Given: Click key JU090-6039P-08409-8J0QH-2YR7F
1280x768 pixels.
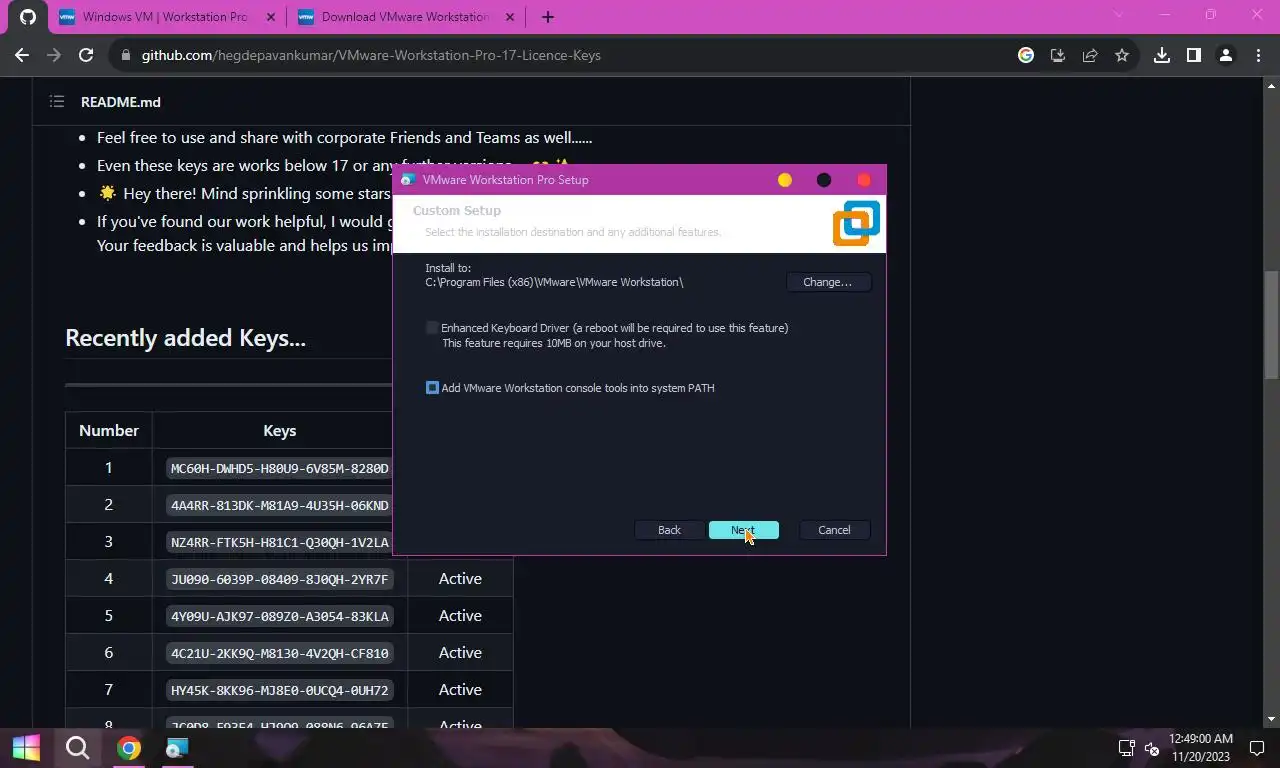Looking at the screenshot, I should pyautogui.click(x=280, y=579).
